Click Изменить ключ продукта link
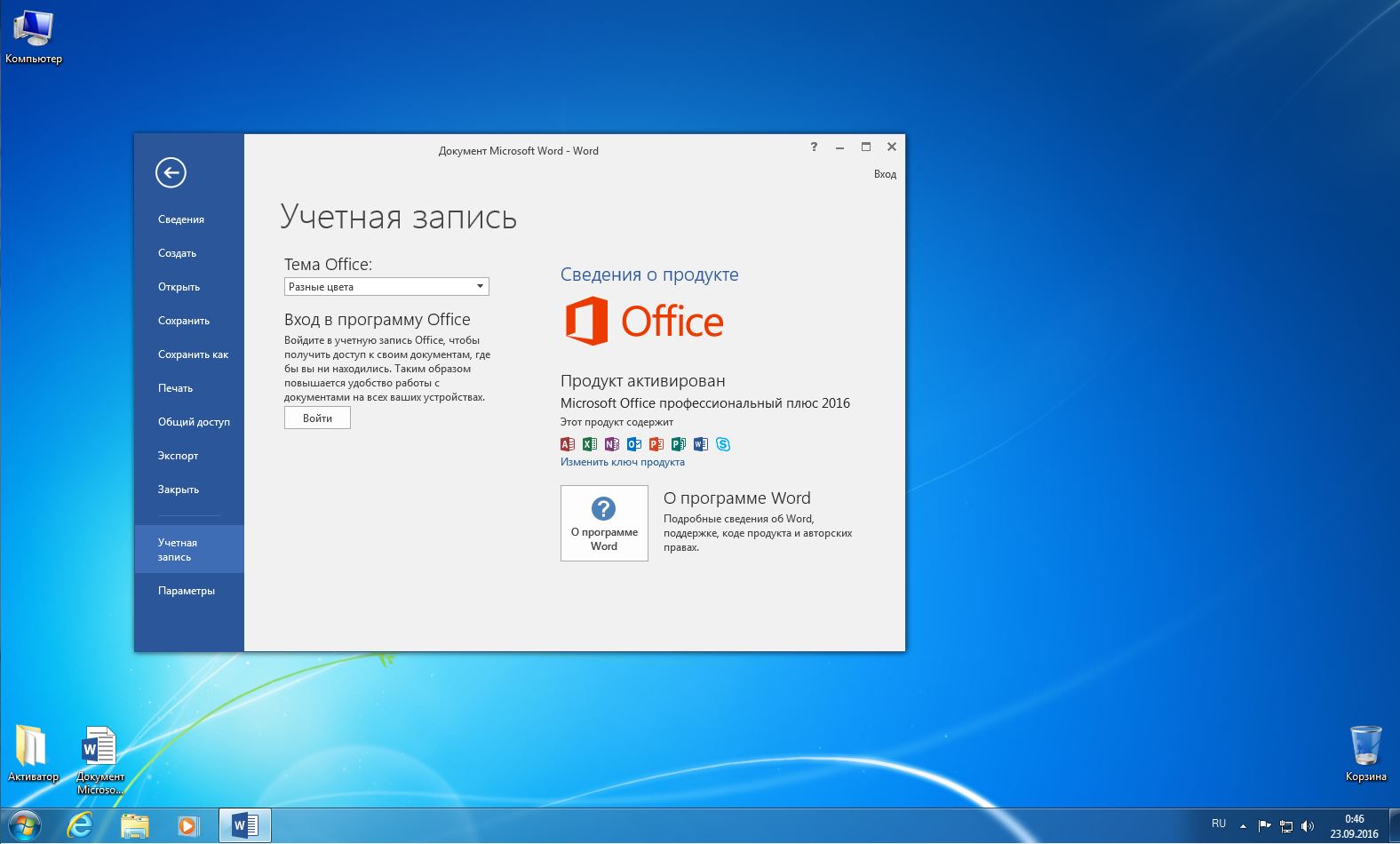 pos(622,462)
